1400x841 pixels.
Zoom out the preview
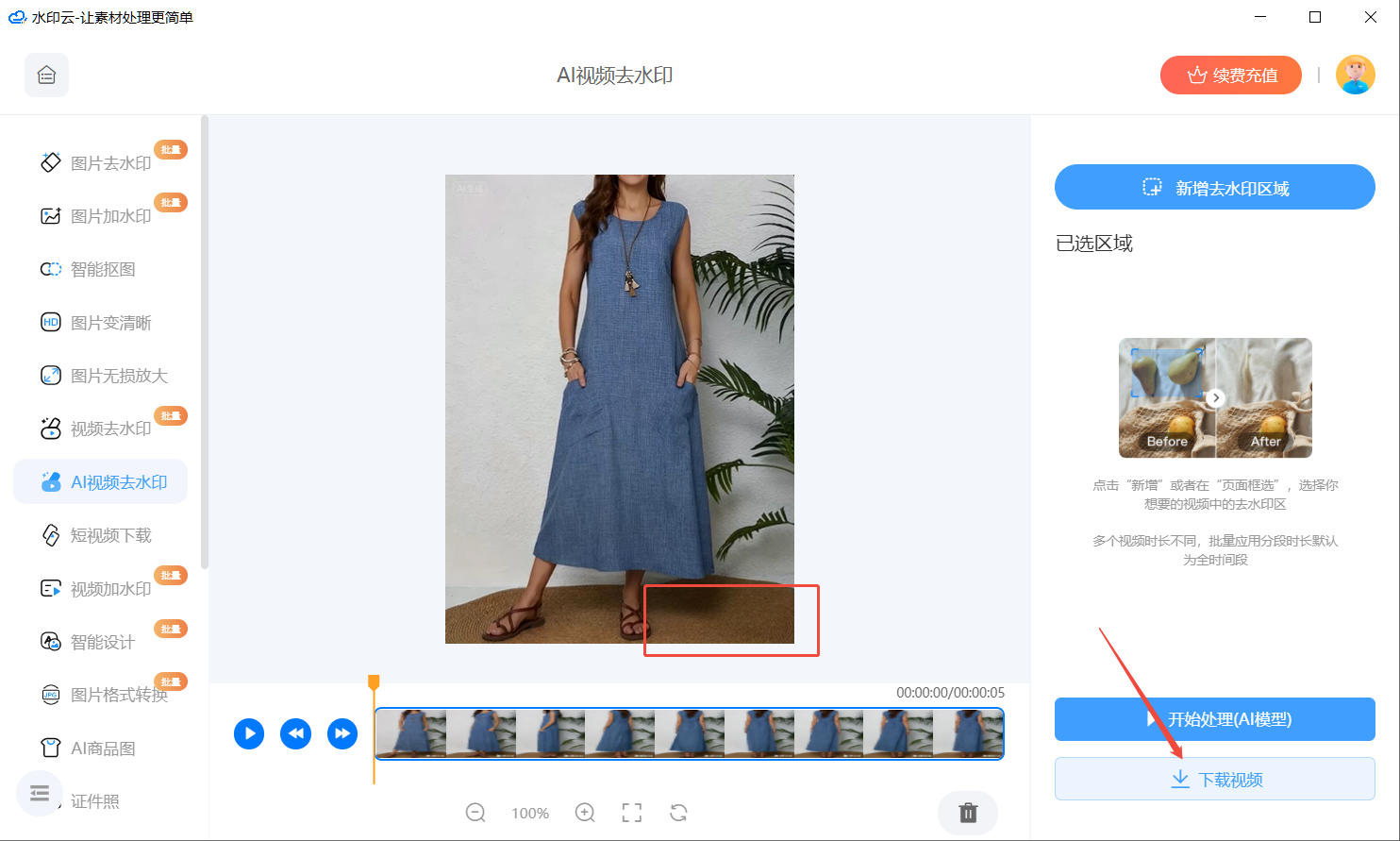tap(476, 813)
